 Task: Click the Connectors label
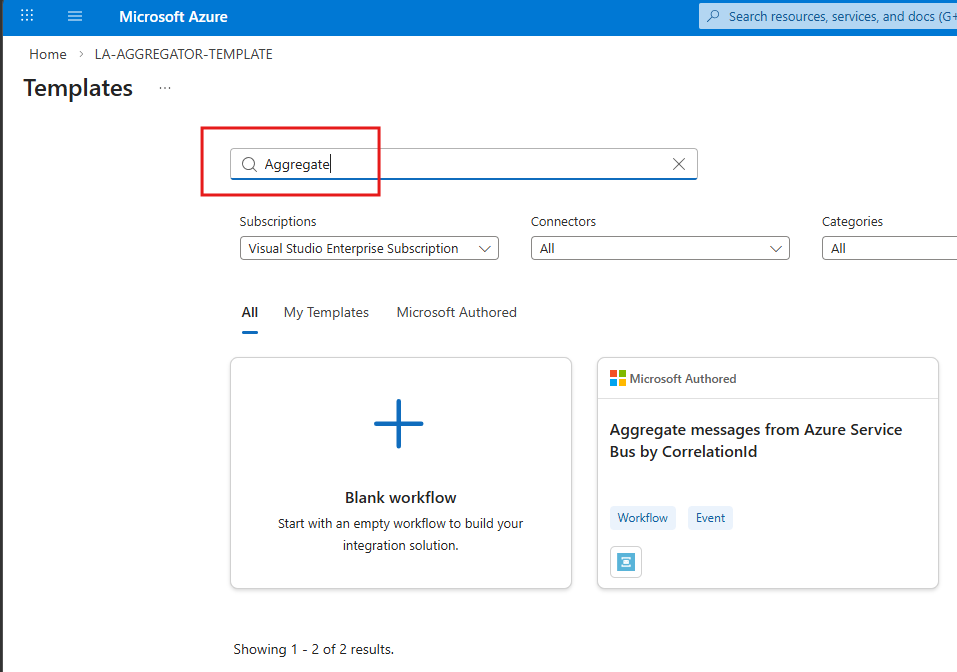pos(563,222)
